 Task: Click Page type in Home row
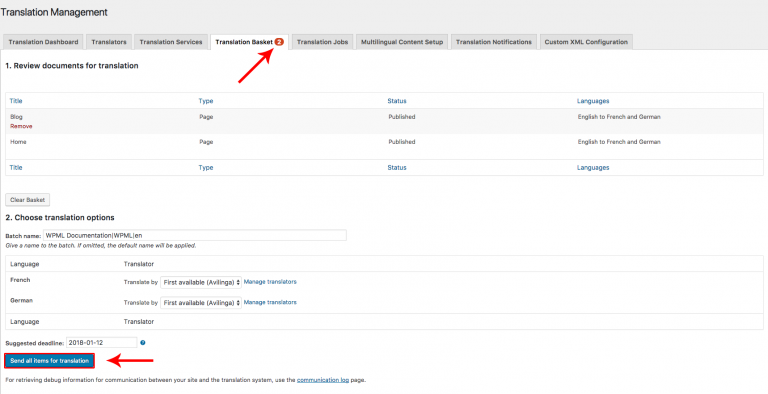tap(206, 142)
